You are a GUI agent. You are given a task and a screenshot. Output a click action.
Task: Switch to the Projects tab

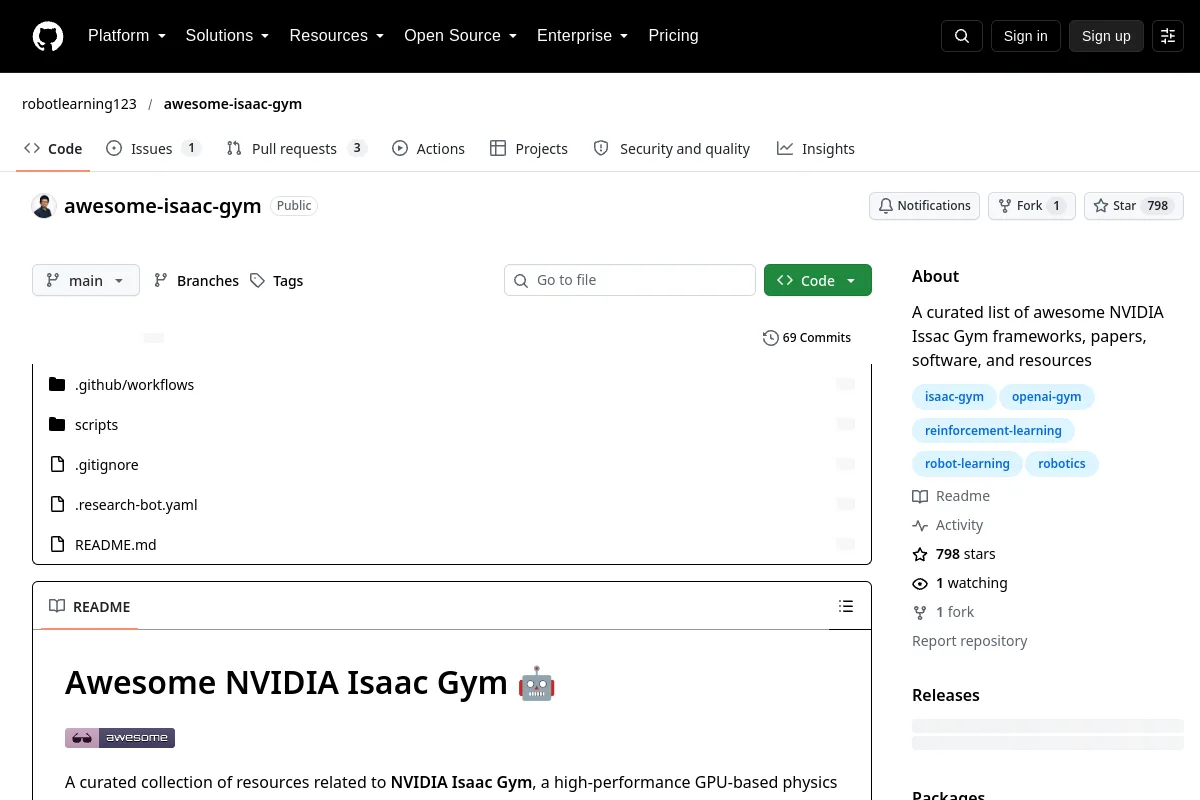[529, 149]
